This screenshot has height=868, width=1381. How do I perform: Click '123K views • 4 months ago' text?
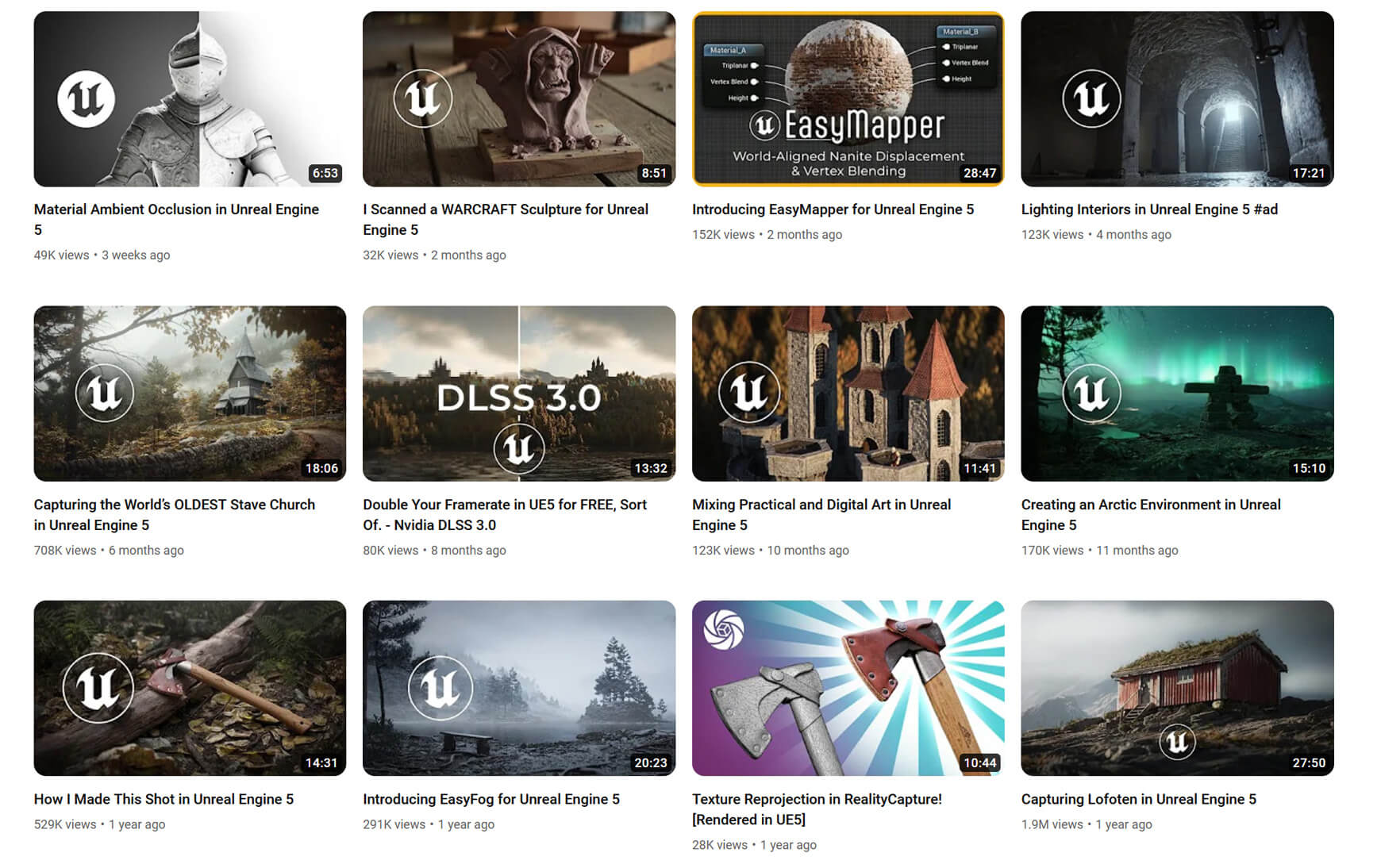(1096, 234)
